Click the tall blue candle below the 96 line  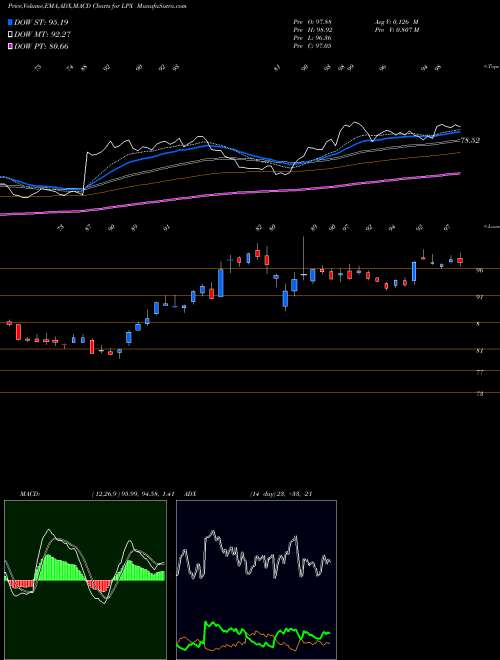click(x=221, y=283)
